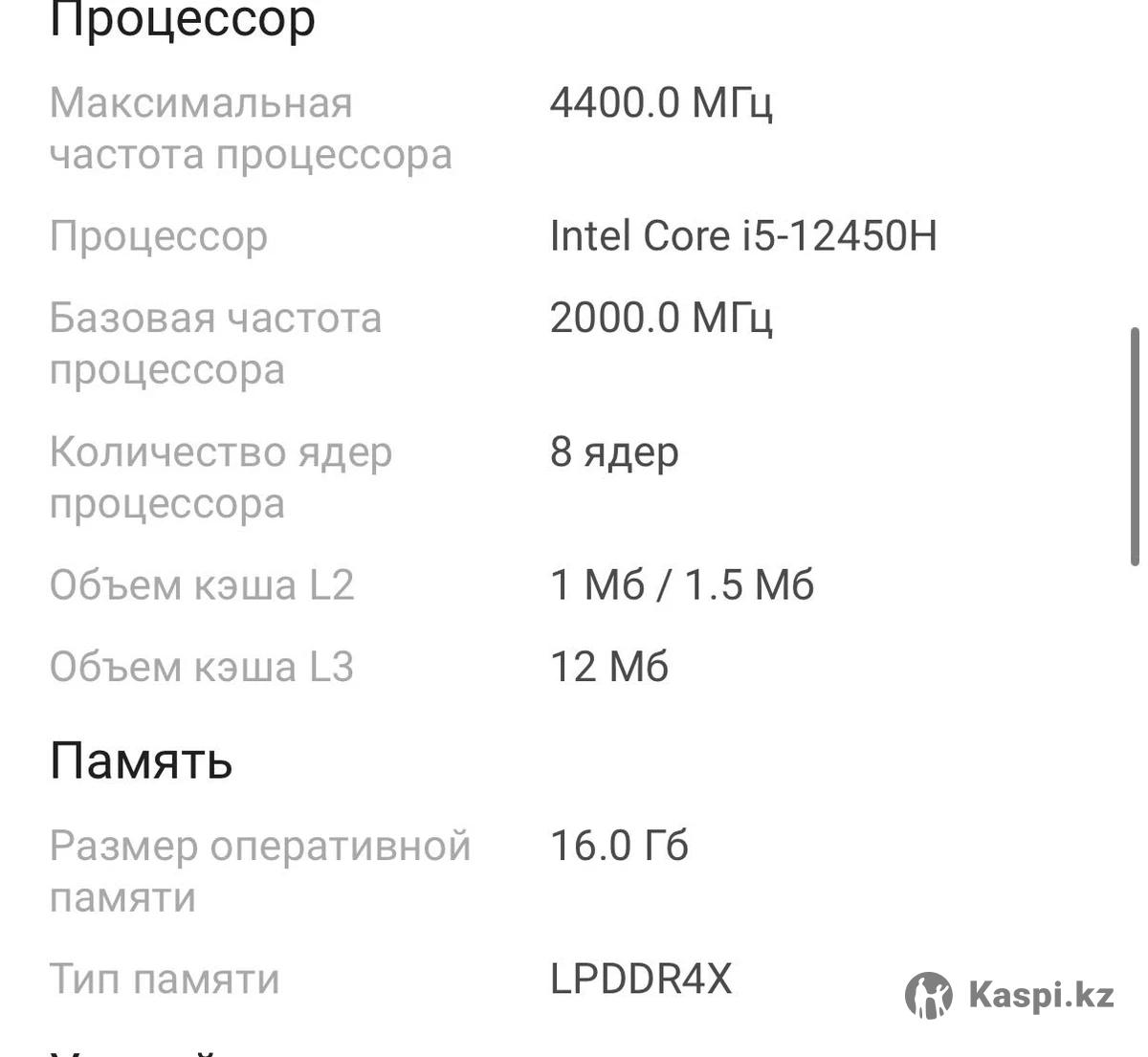The height and width of the screenshot is (1057, 1148).
Task: Click the gray Процессор label beside Intel Core
Action: (x=158, y=236)
